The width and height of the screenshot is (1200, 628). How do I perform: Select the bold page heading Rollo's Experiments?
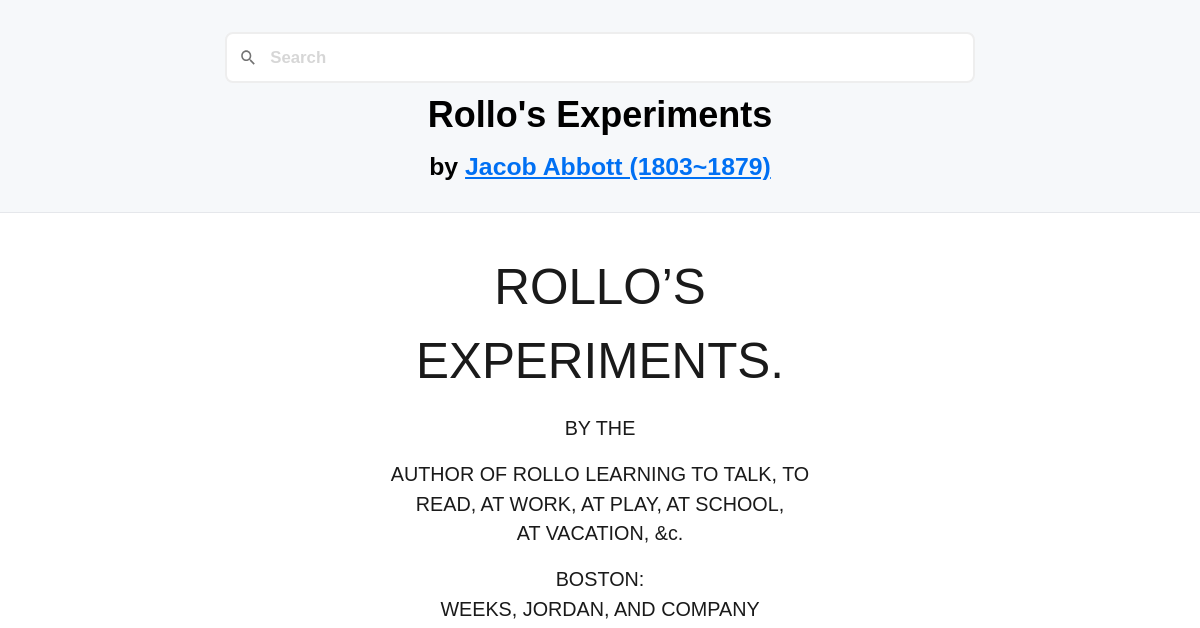[x=600, y=114]
